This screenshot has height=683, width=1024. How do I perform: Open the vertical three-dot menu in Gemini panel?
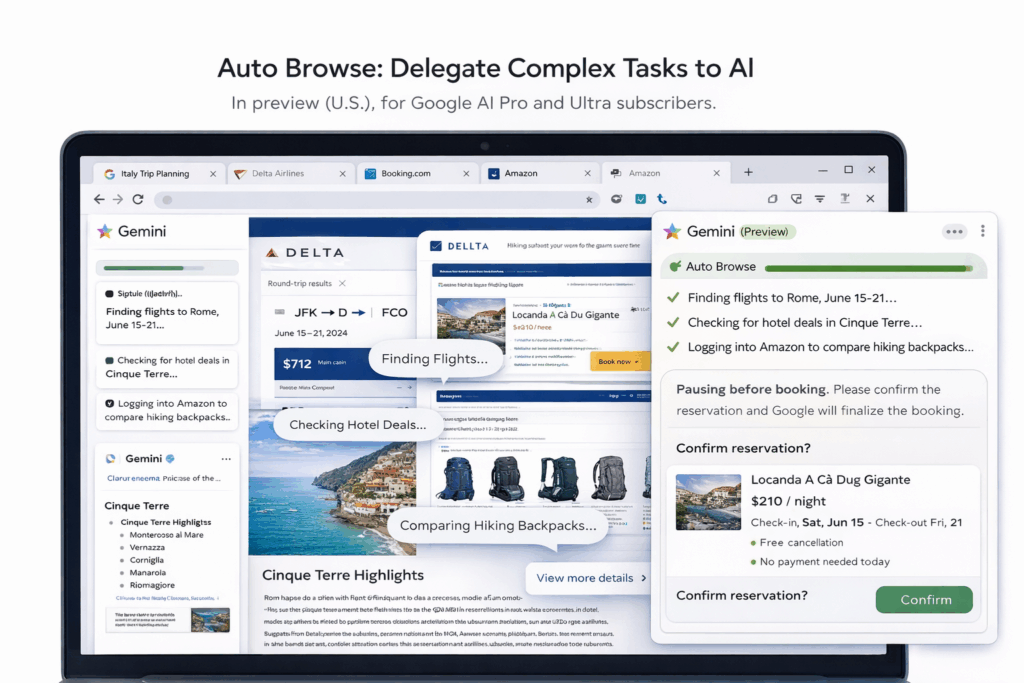pyautogui.click(x=982, y=231)
